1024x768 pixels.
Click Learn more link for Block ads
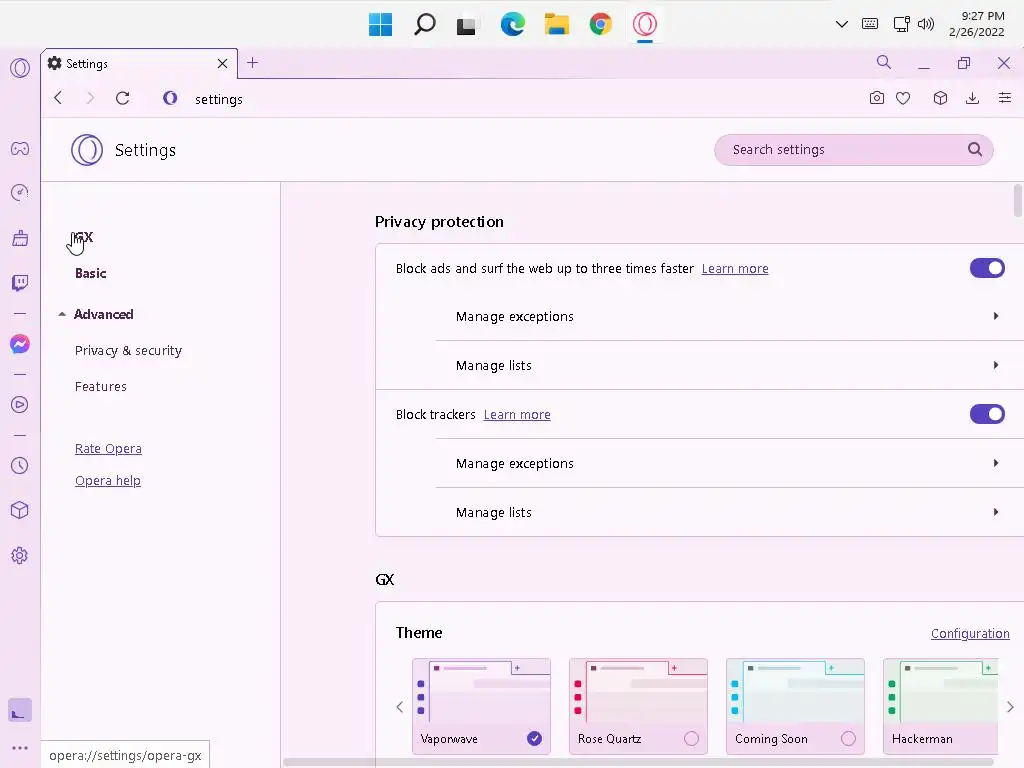[735, 268]
